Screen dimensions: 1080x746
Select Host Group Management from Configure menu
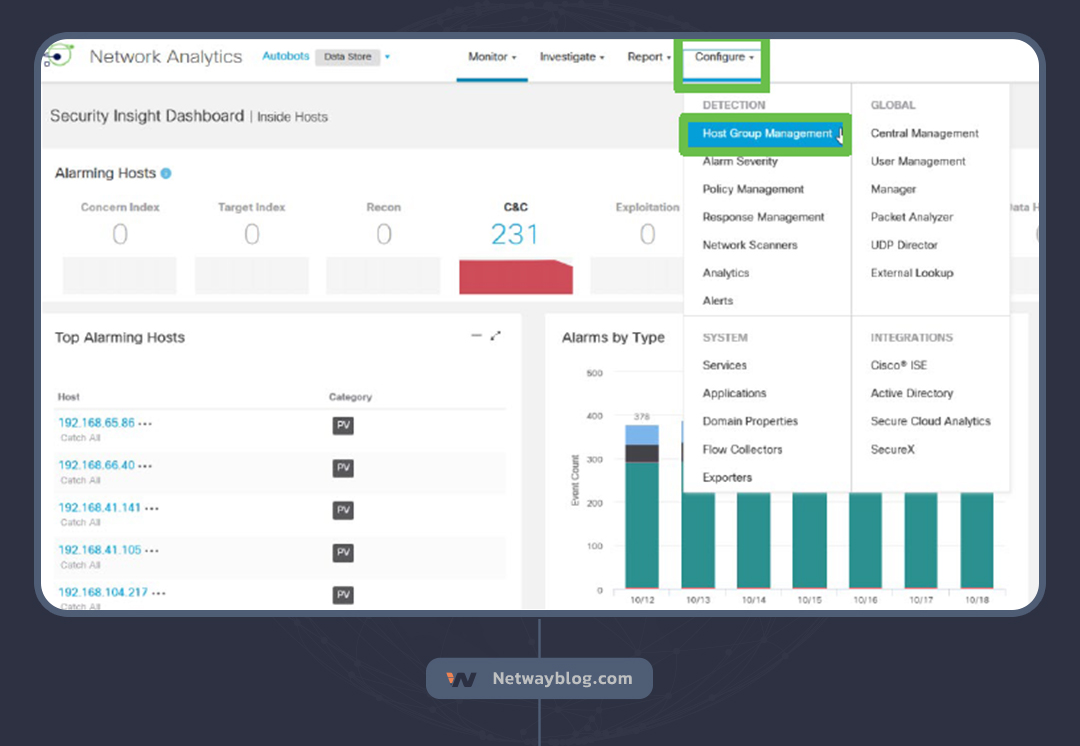coord(766,134)
